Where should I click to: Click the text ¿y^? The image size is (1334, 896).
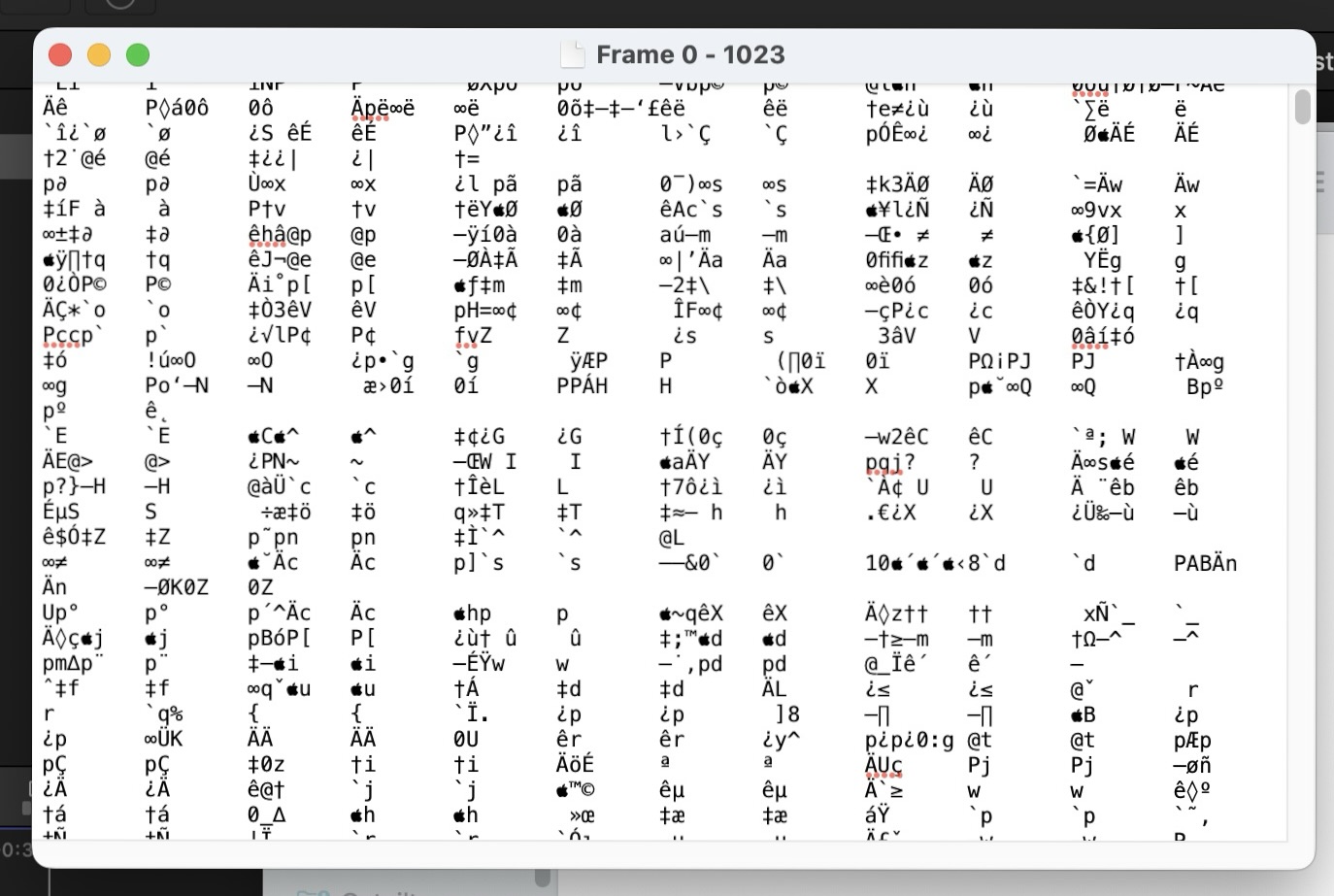click(x=782, y=740)
